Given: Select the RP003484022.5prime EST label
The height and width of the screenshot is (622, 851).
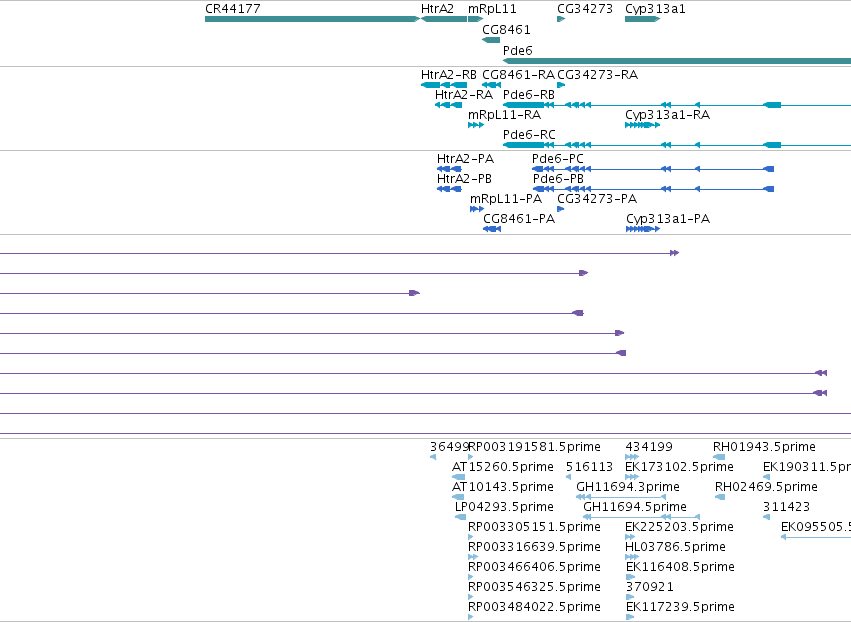Looking at the screenshot, I should coord(535,607).
